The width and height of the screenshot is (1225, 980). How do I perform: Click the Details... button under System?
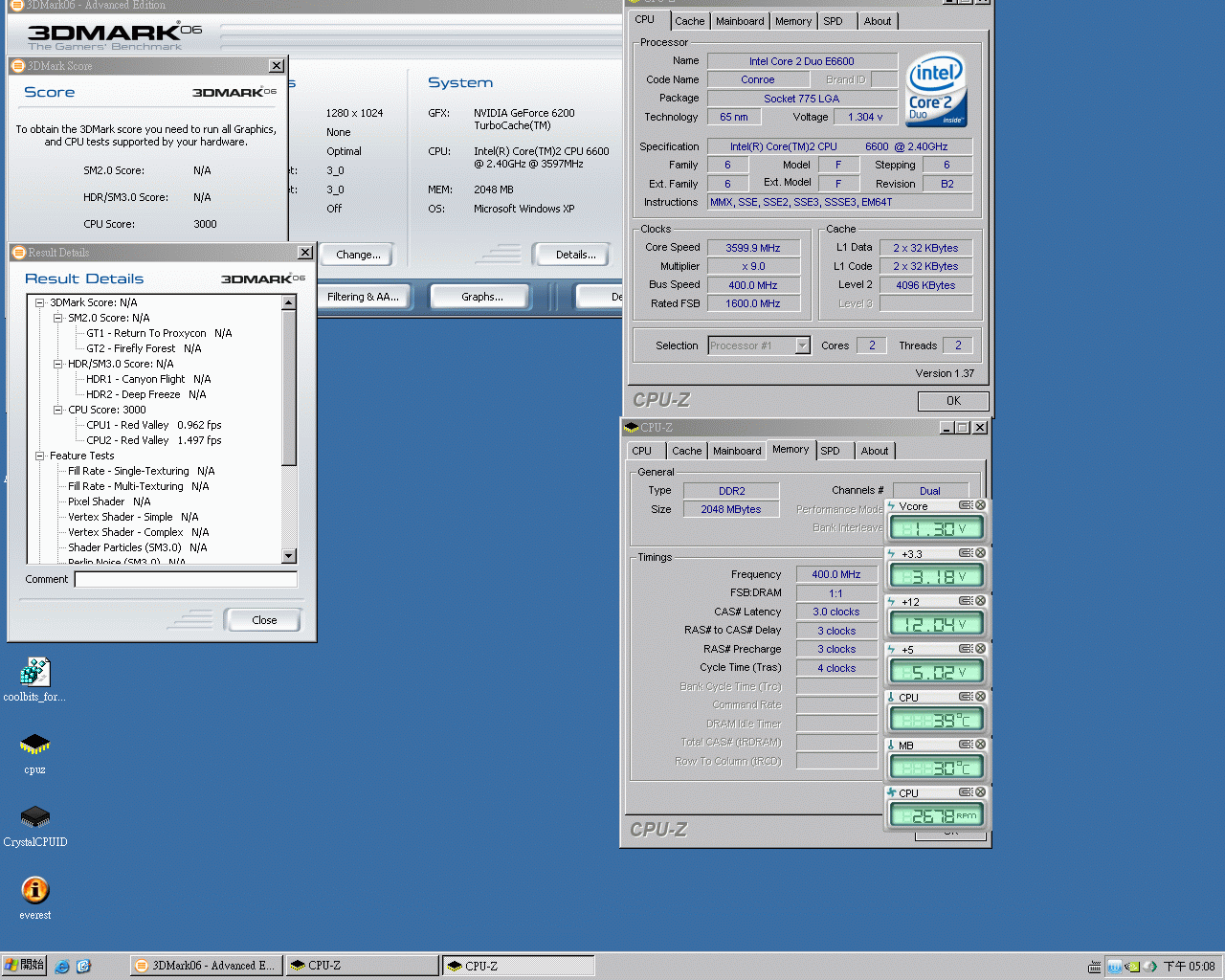pos(575,255)
